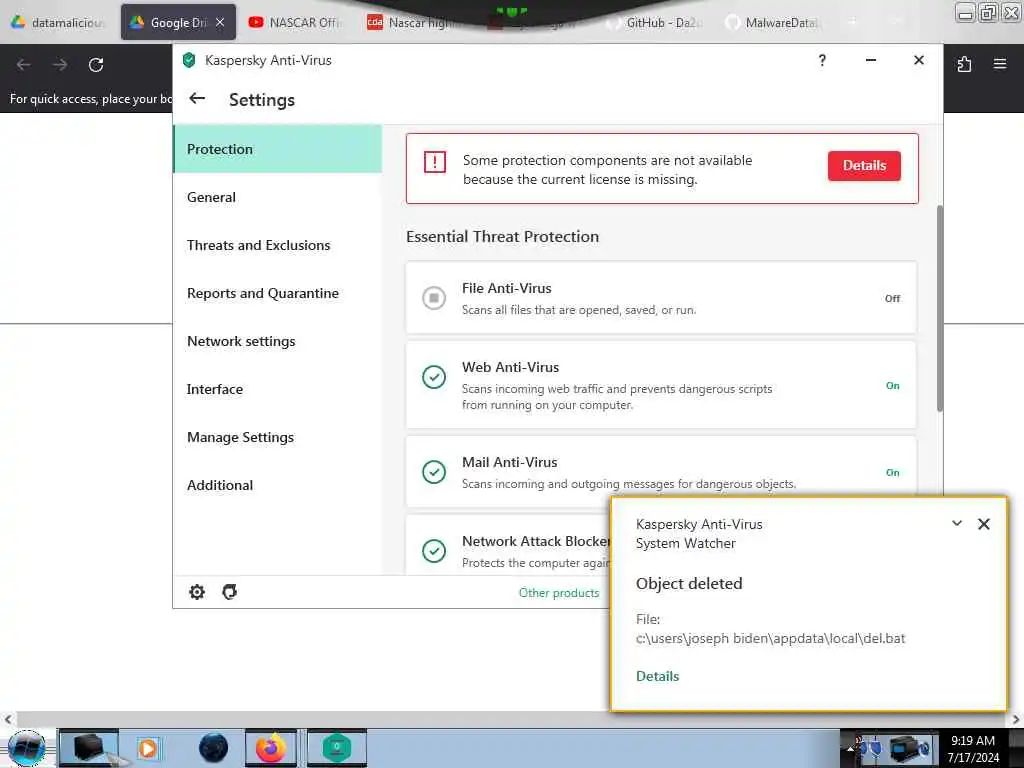Click red Details license button
Image resolution: width=1024 pixels, height=768 pixels.
[864, 165]
